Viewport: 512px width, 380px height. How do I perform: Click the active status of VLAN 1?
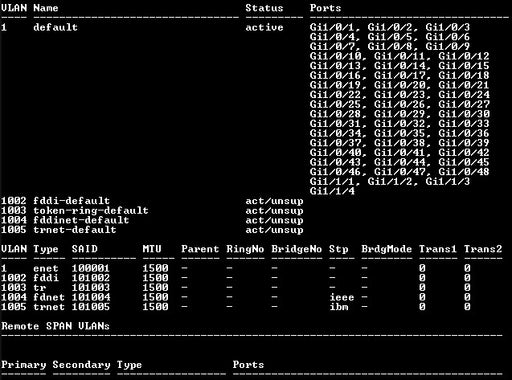(264, 27)
